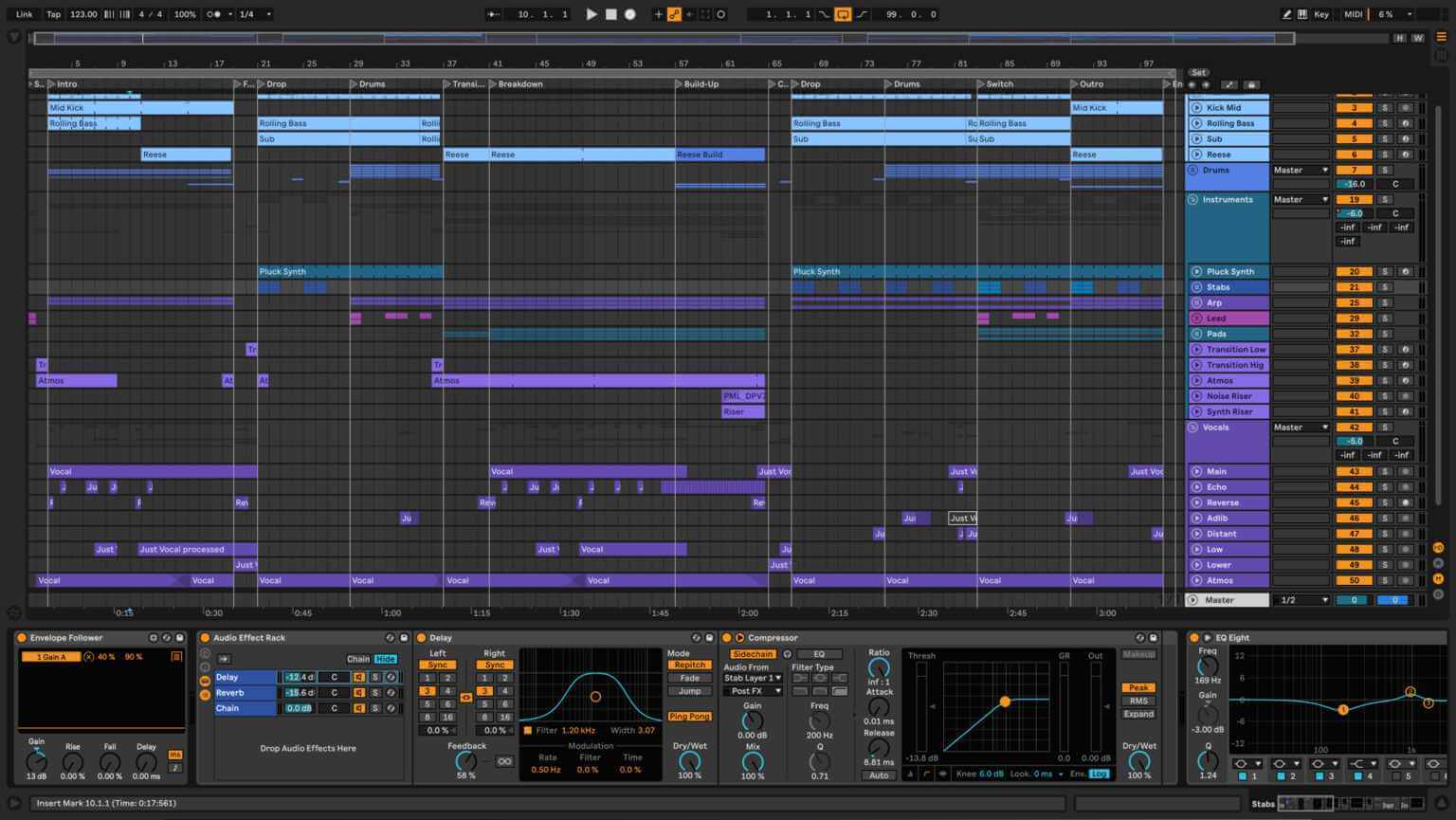Click the Stop button in the transport
The image size is (1456, 820).
click(611, 14)
